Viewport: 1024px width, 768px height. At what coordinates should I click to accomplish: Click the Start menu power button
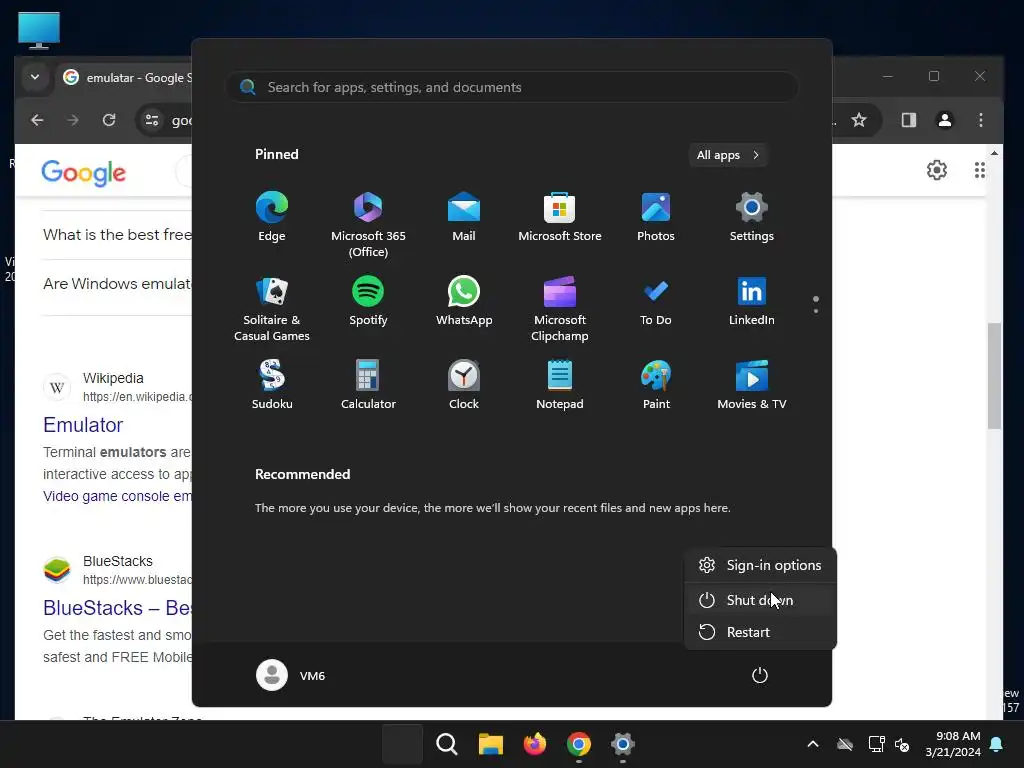(760, 675)
